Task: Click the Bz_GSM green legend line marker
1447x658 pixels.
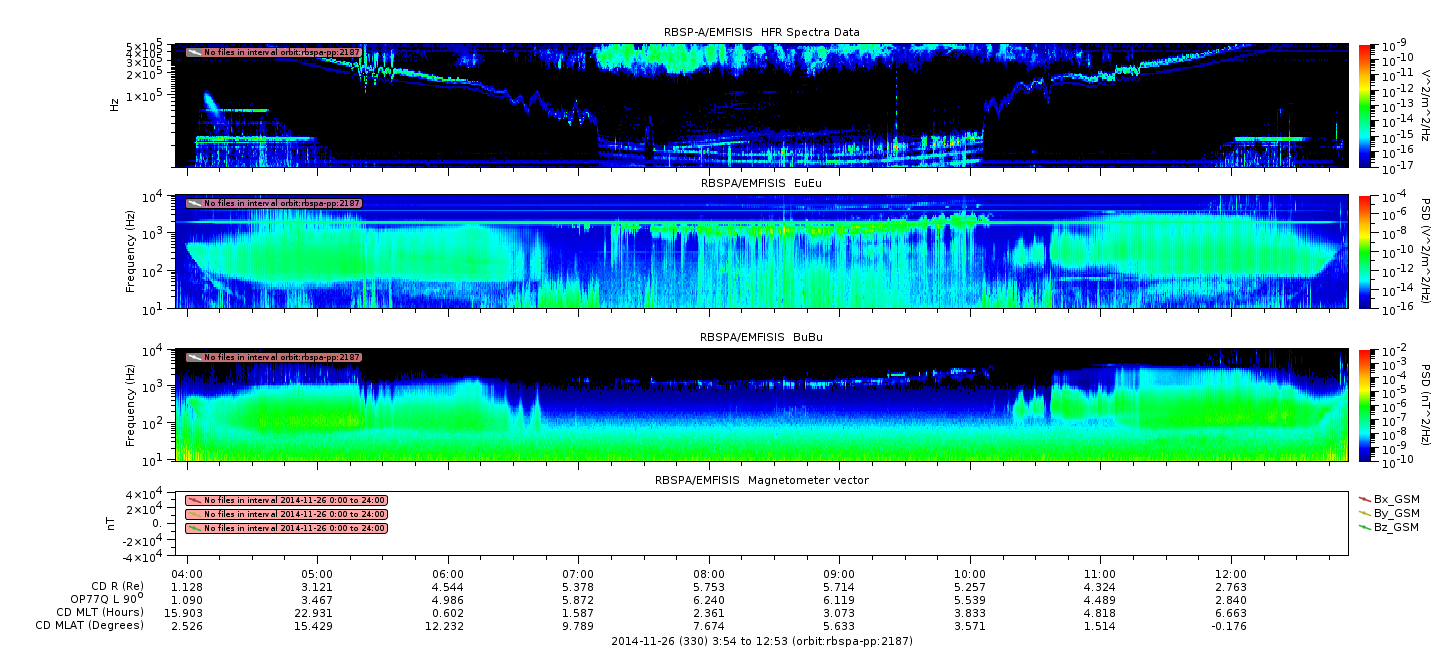Action: [x=1365, y=526]
